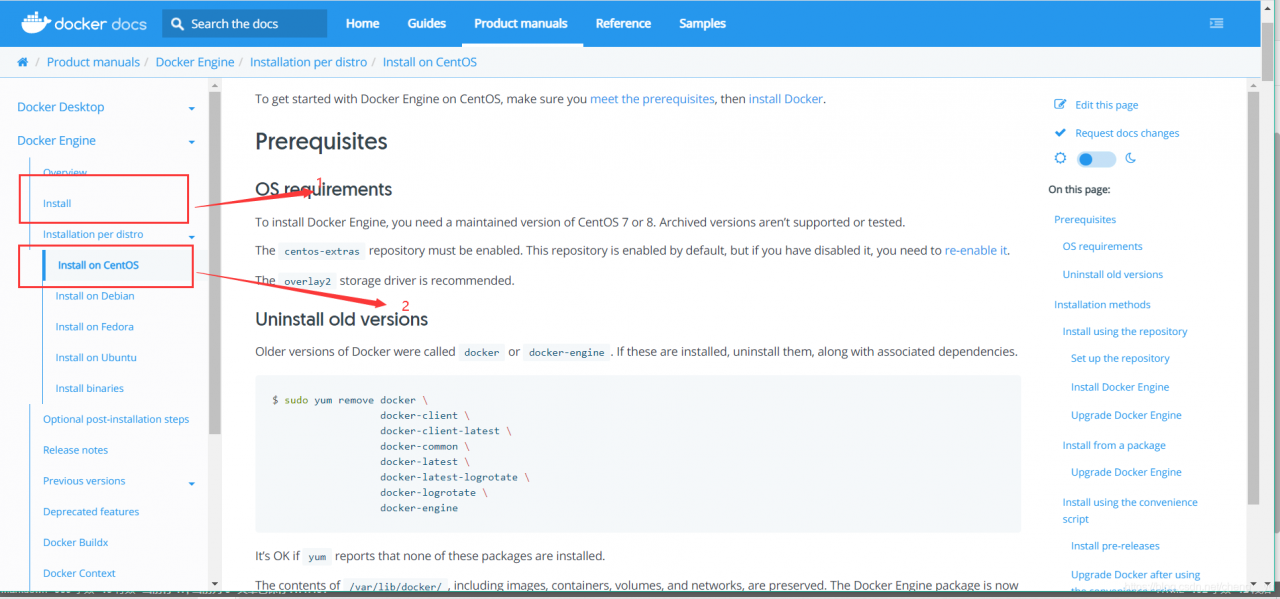Open Previous versions in sidebar
The height and width of the screenshot is (599, 1280).
[84, 481]
